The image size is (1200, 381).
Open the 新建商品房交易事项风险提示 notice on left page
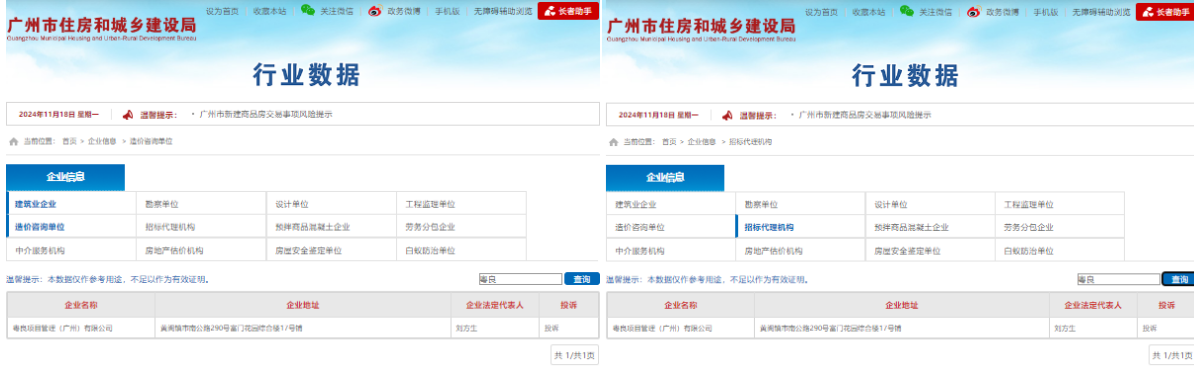point(266,115)
